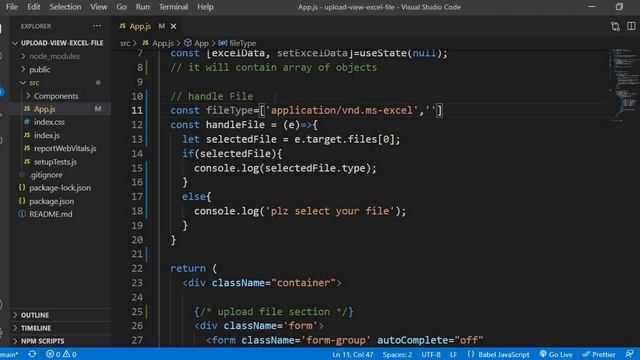Viewport: 640px width, 360px height.
Task: Open the Go menu
Action: point(121,7)
